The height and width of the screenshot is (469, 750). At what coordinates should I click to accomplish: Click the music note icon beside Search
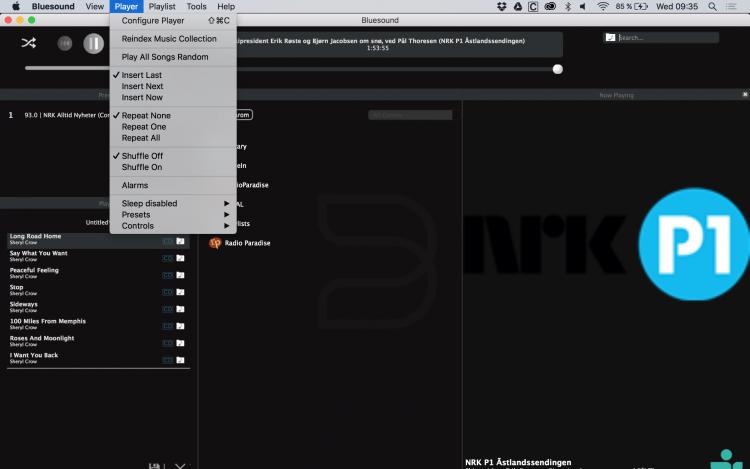click(x=610, y=37)
